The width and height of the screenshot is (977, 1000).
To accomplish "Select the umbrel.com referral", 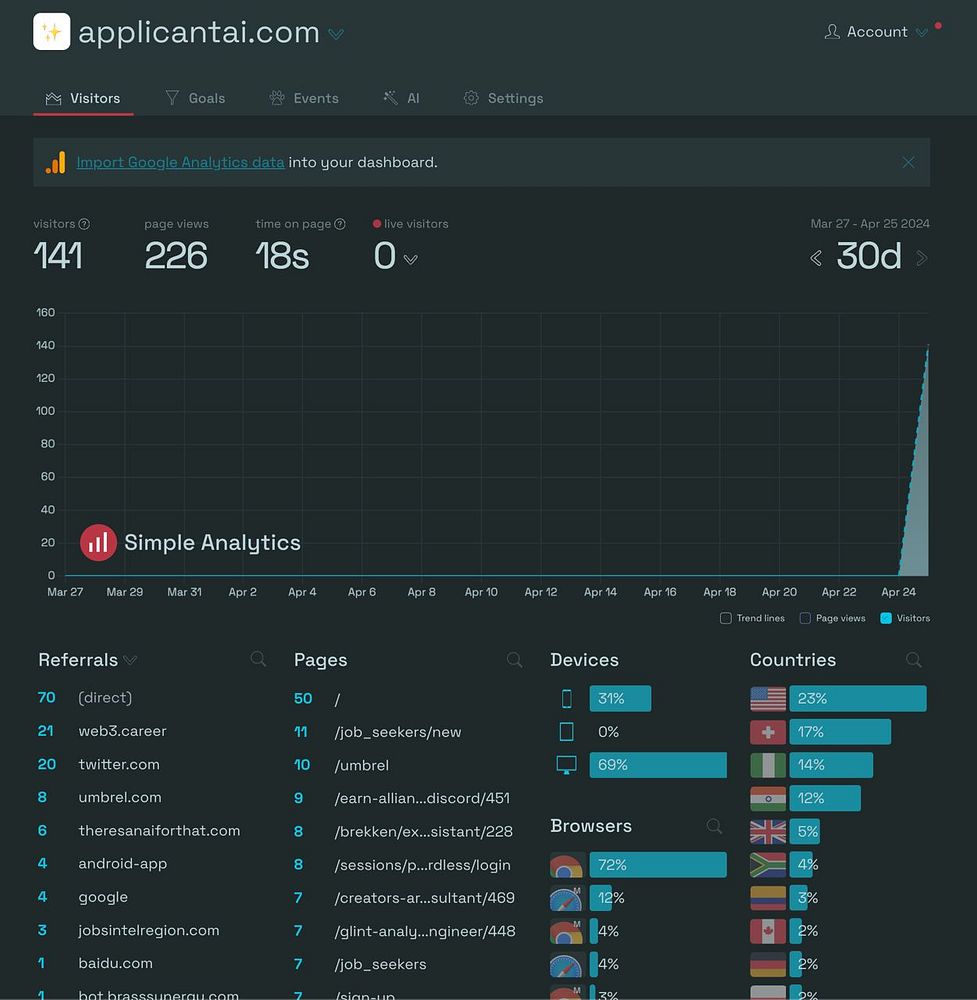I will (x=152, y=797).
